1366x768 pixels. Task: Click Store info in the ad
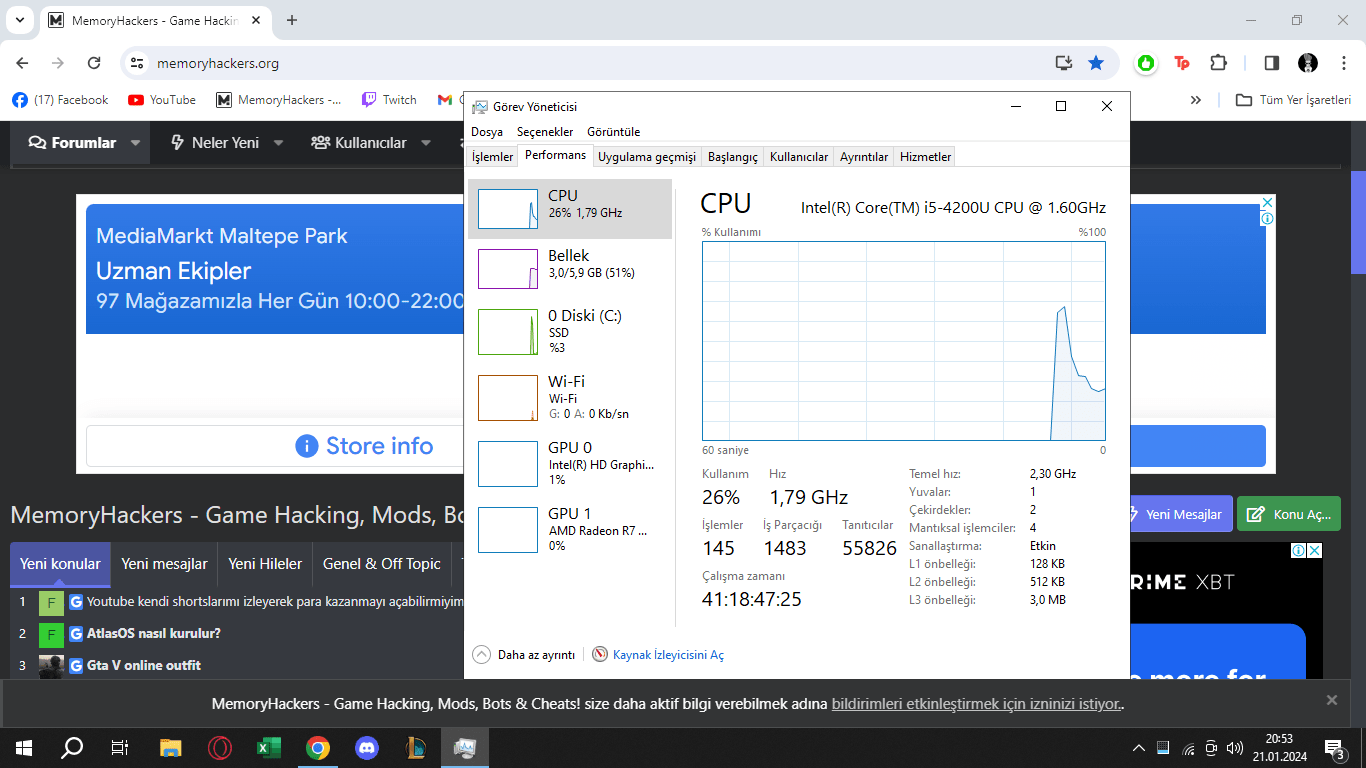[365, 446]
